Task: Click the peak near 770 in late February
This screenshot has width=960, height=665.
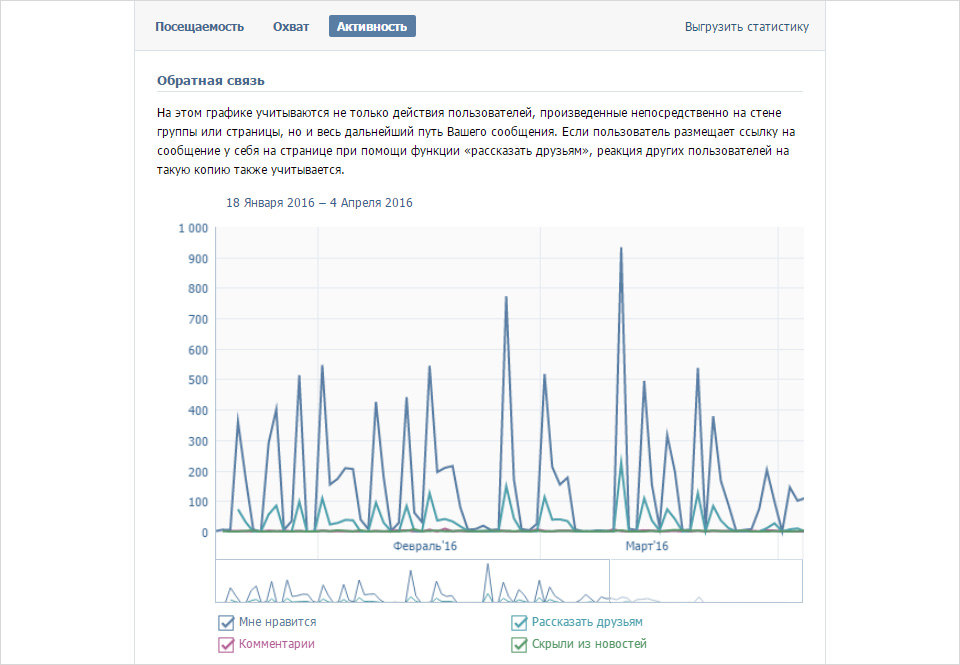Action: tap(506, 298)
